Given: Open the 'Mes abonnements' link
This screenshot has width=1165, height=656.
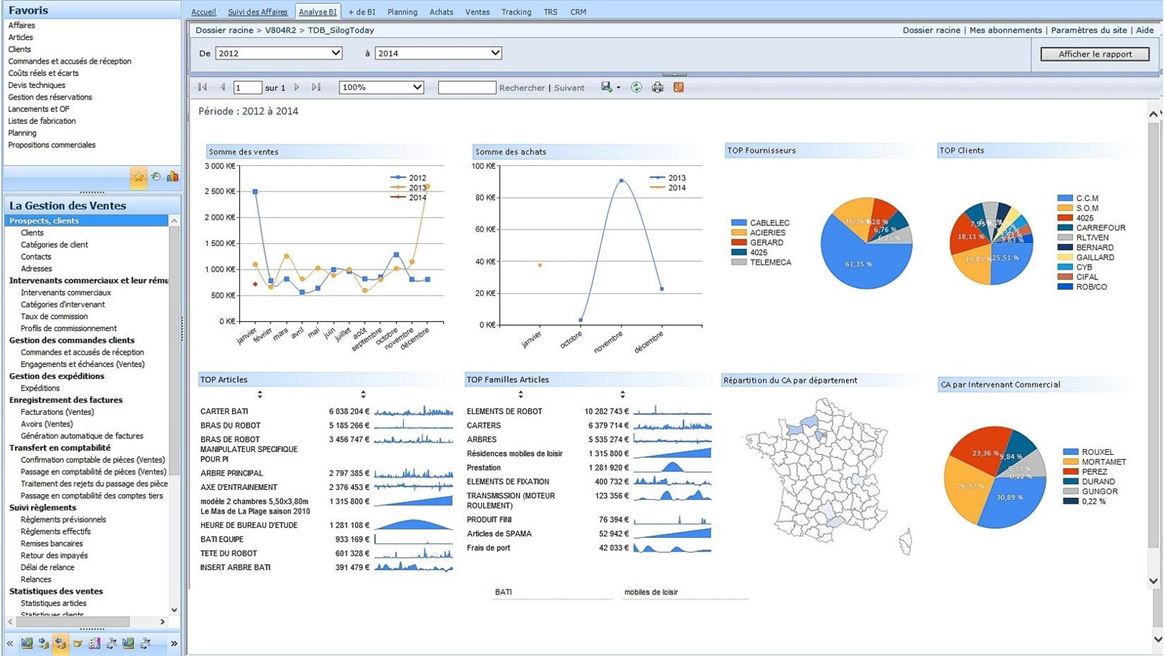Looking at the screenshot, I should [1005, 31].
